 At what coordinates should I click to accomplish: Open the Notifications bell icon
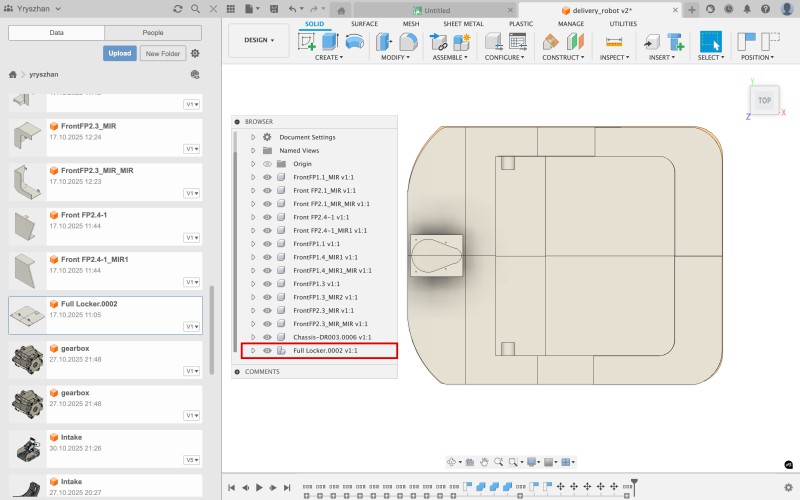pos(747,9)
